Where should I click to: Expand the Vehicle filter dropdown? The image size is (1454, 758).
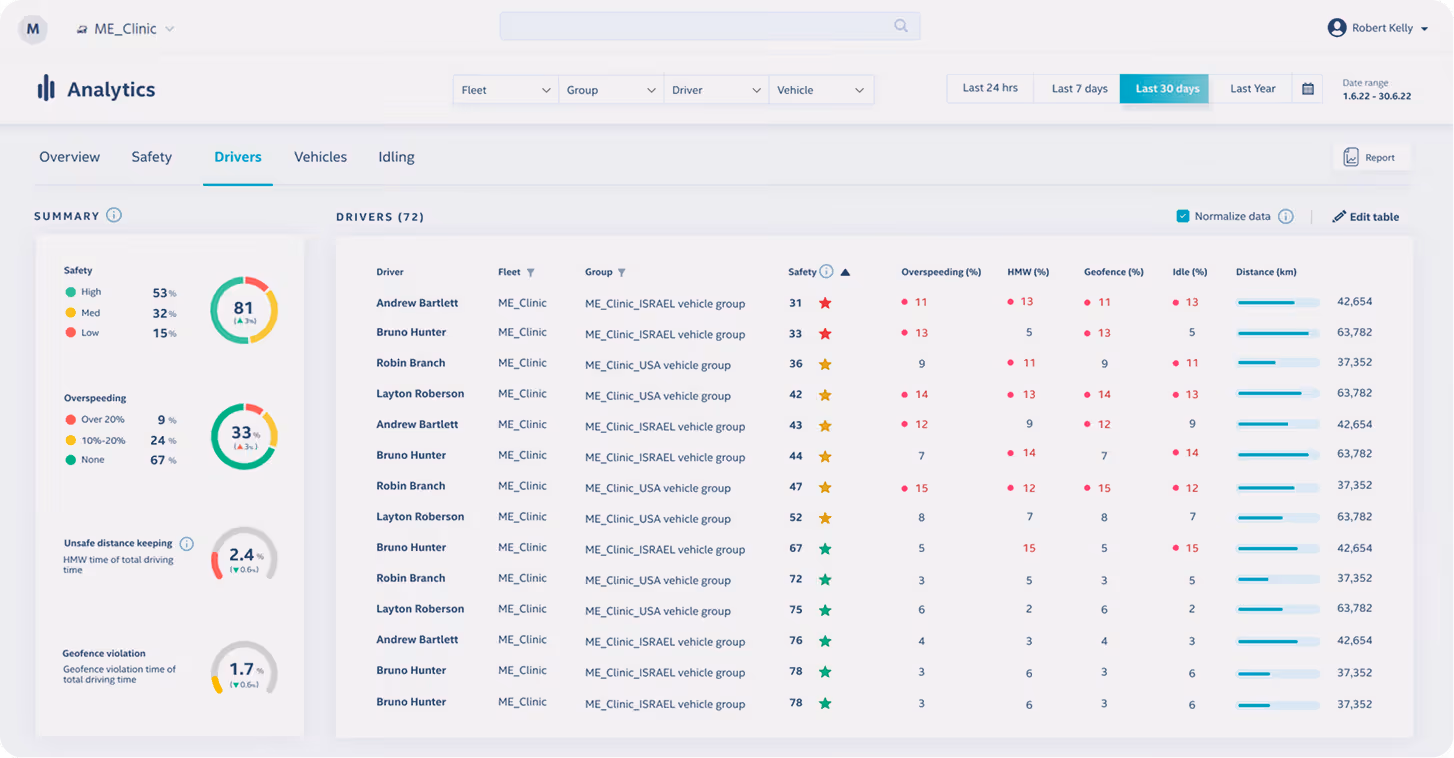click(x=821, y=90)
